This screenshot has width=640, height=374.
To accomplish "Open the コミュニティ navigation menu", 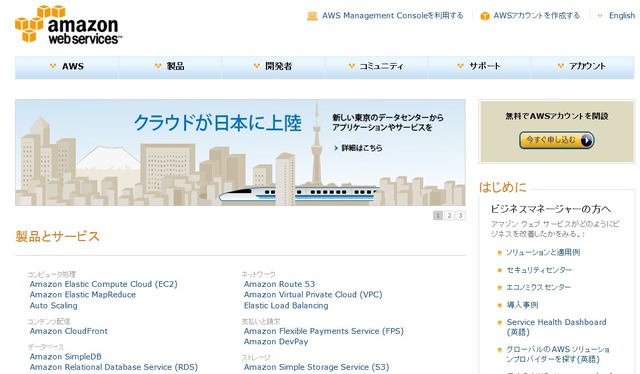I will click(376, 67).
